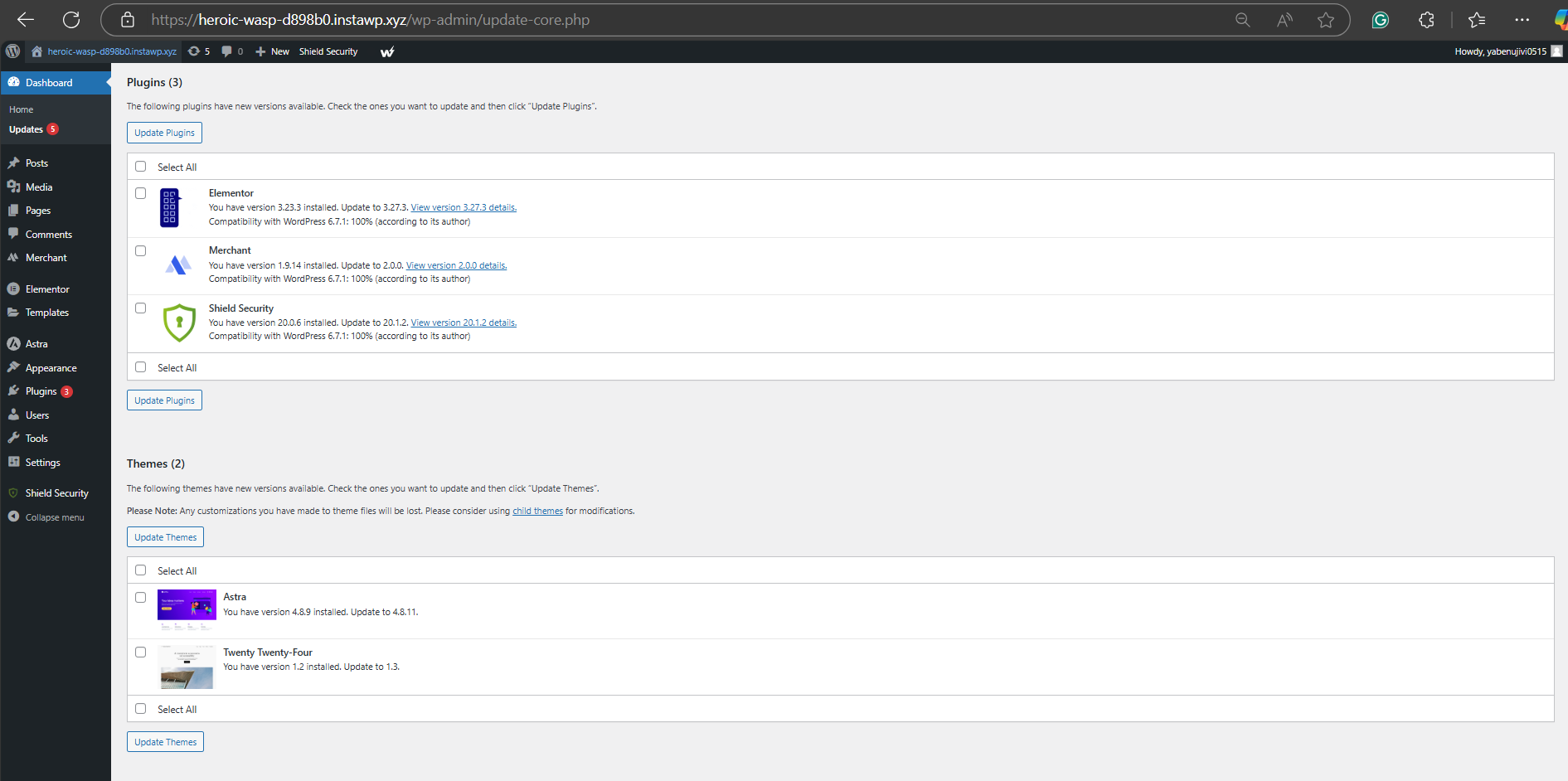1568x781 pixels.
Task: Open Shield Security sidebar menu
Action: [56, 493]
